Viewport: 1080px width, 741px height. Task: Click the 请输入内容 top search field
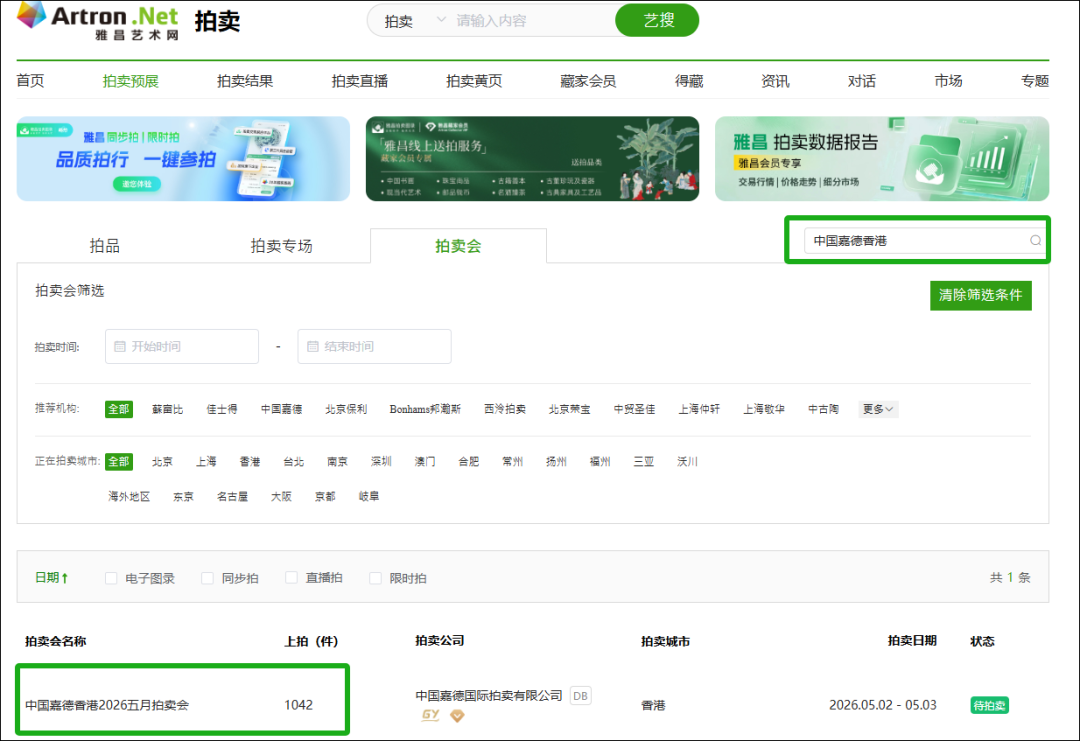[x=534, y=21]
